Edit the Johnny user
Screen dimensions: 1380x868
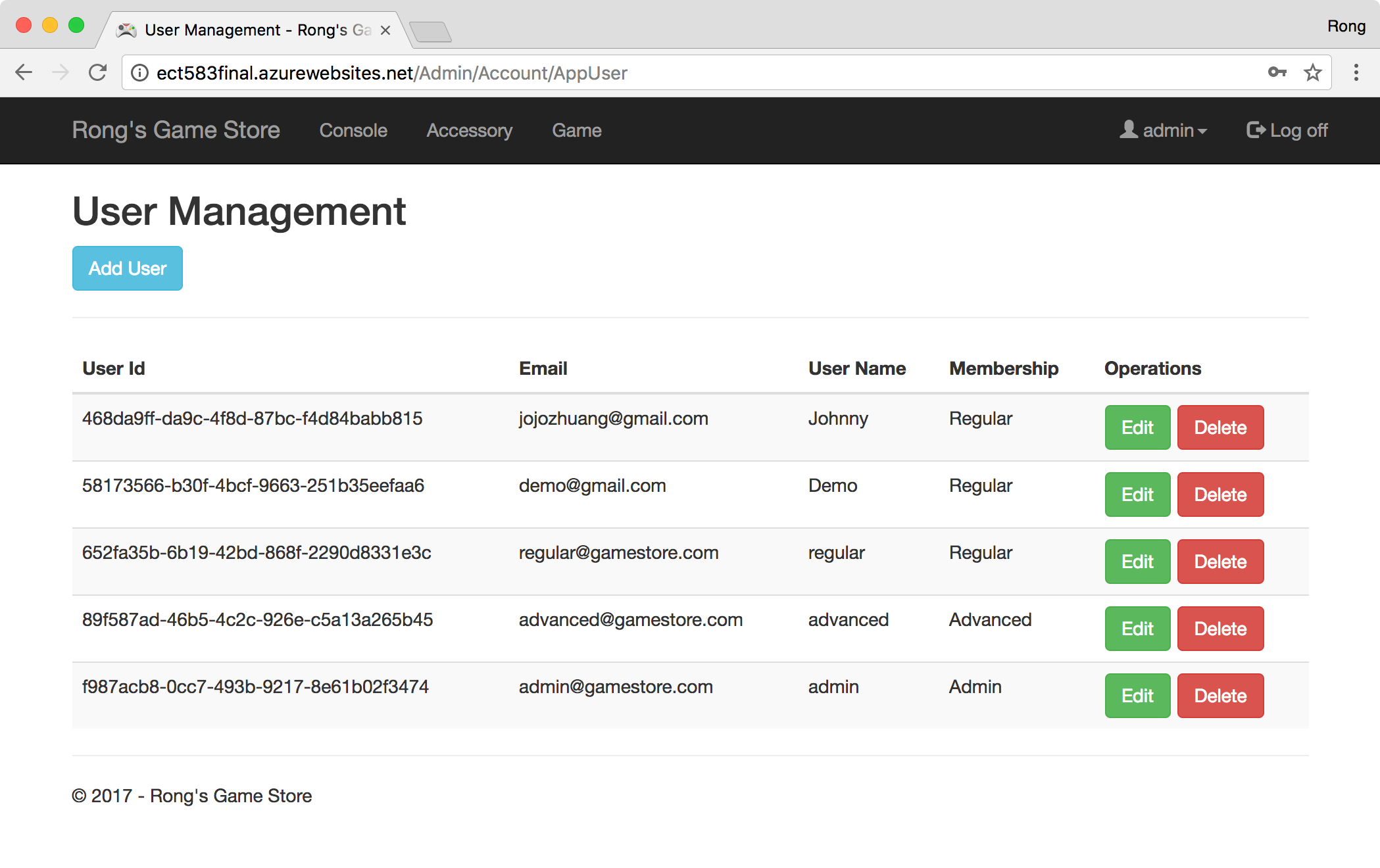[x=1137, y=427]
